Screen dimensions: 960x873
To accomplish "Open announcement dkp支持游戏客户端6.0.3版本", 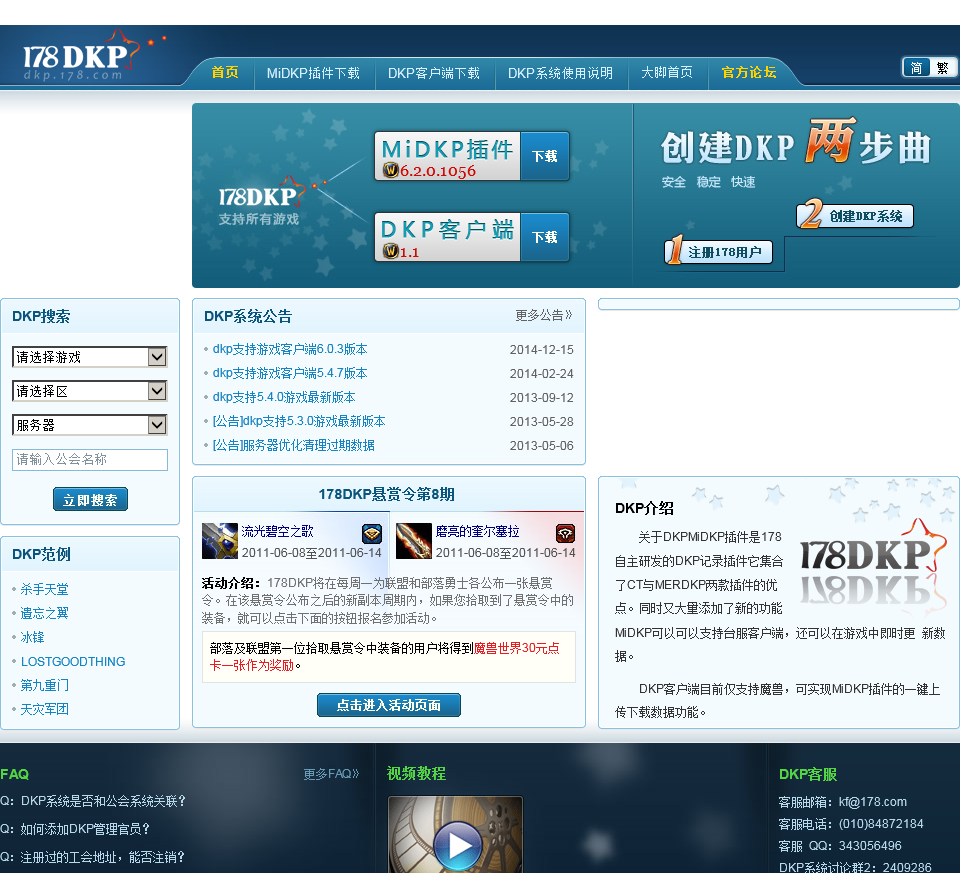I will pyautogui.click(x=290, y=349).
